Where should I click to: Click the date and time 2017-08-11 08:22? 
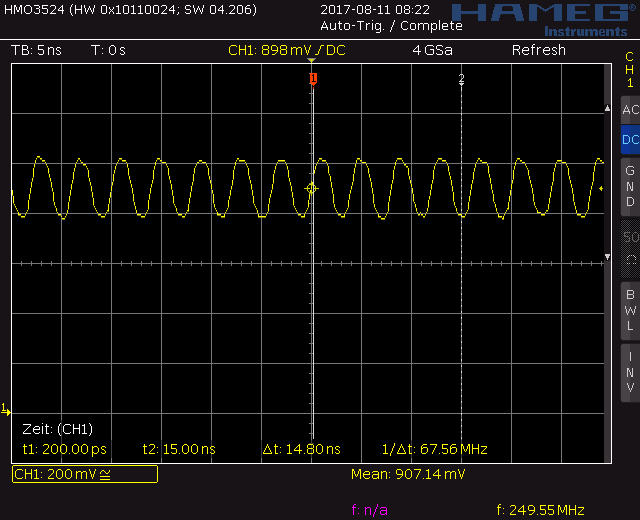tap(375, 9)
